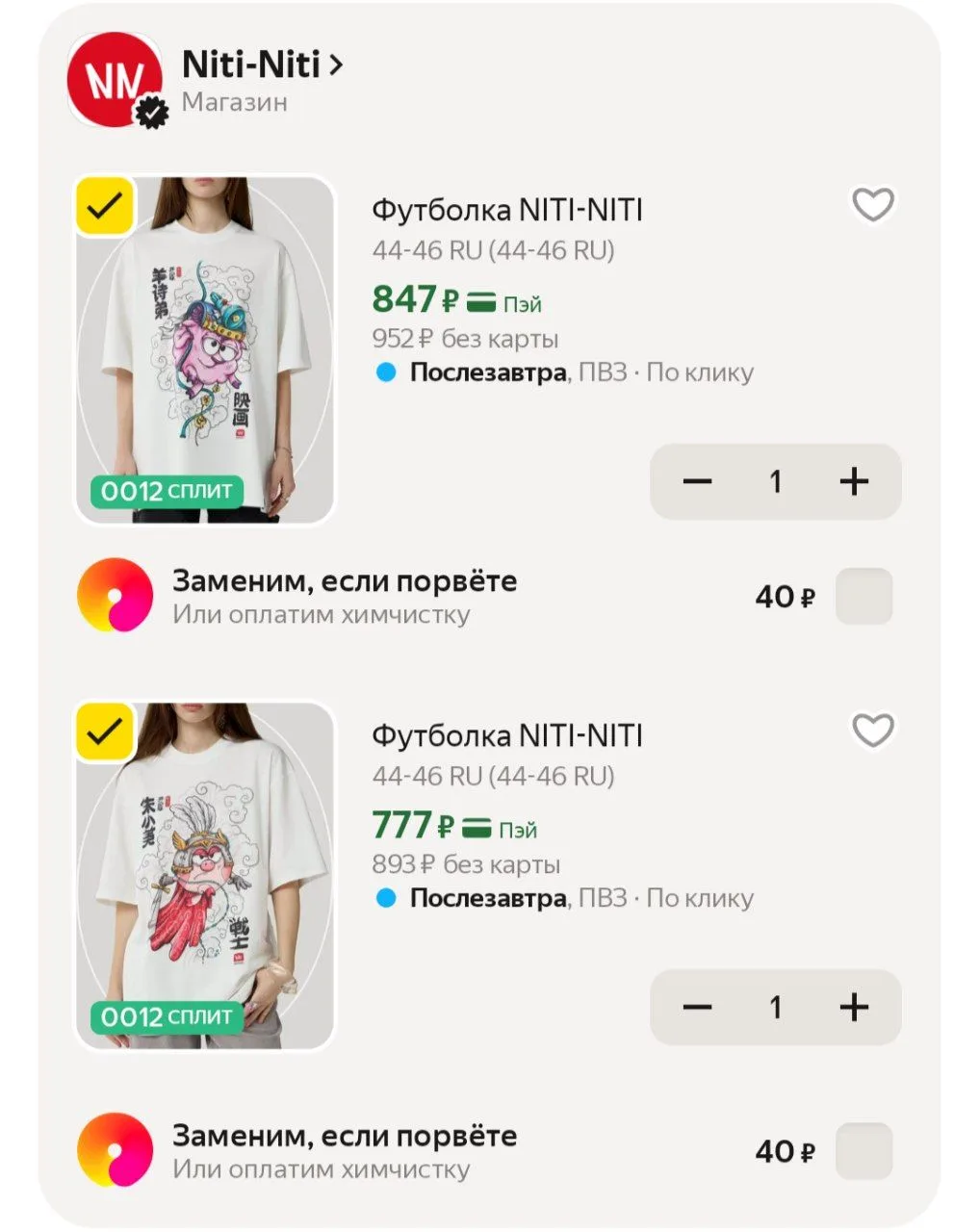Expand the Niti-Niti store chevron
Screen dimensions: 979x1232
[x=335, y=65]
